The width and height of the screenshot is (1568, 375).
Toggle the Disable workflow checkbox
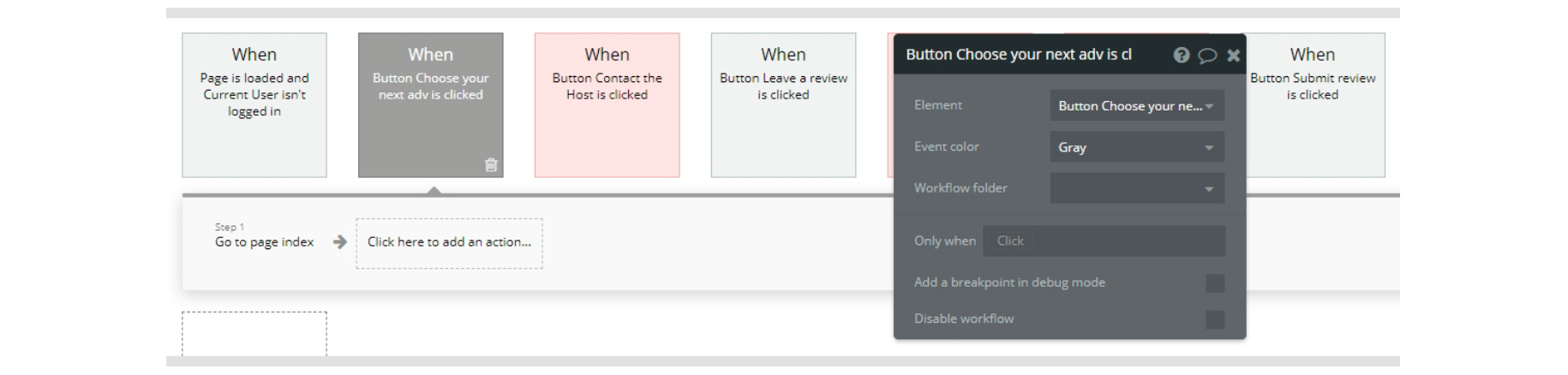coord(1214,319)
